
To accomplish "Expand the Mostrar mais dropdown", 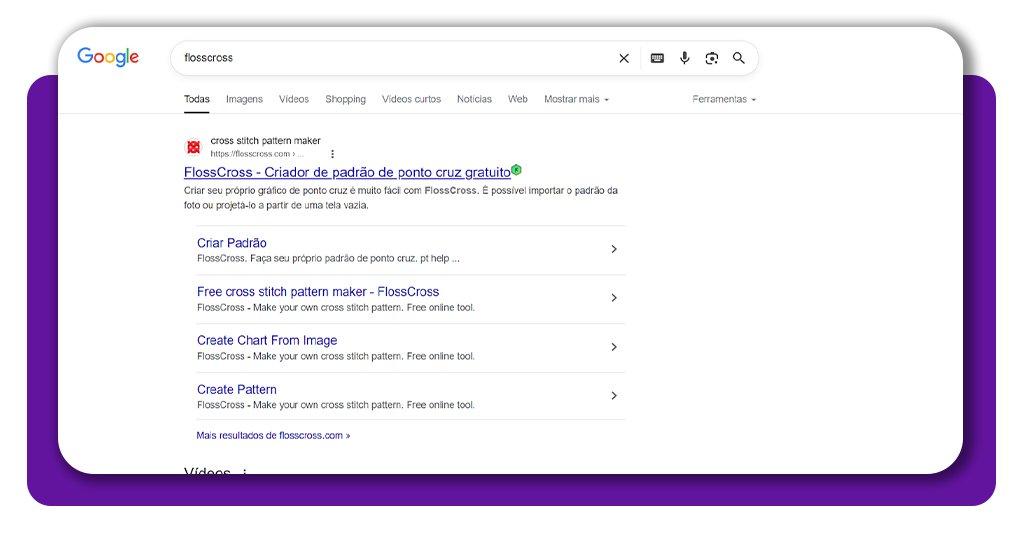I will tap(576, 99).
